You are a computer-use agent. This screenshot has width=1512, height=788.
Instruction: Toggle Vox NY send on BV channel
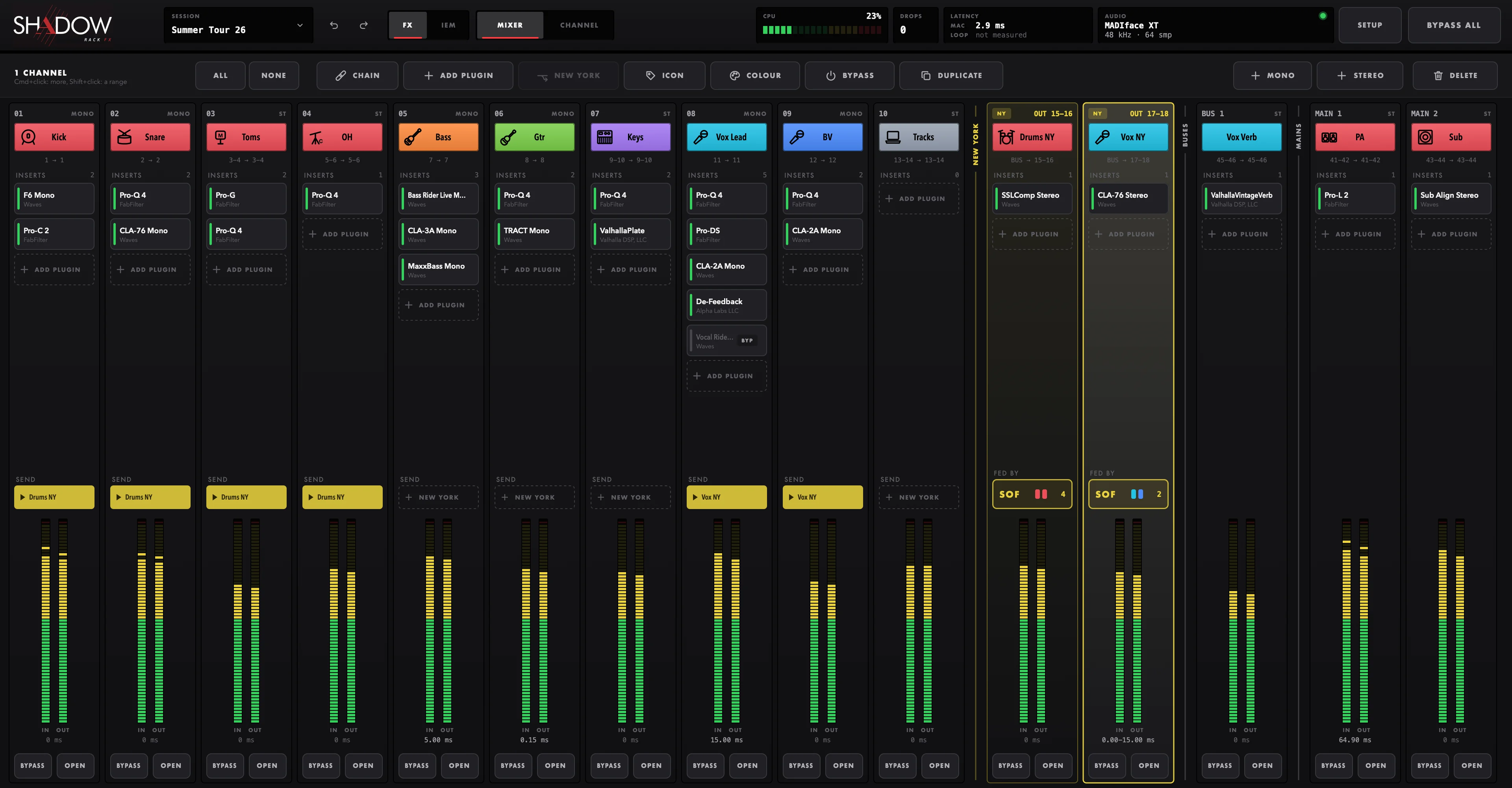coord(822,497)
